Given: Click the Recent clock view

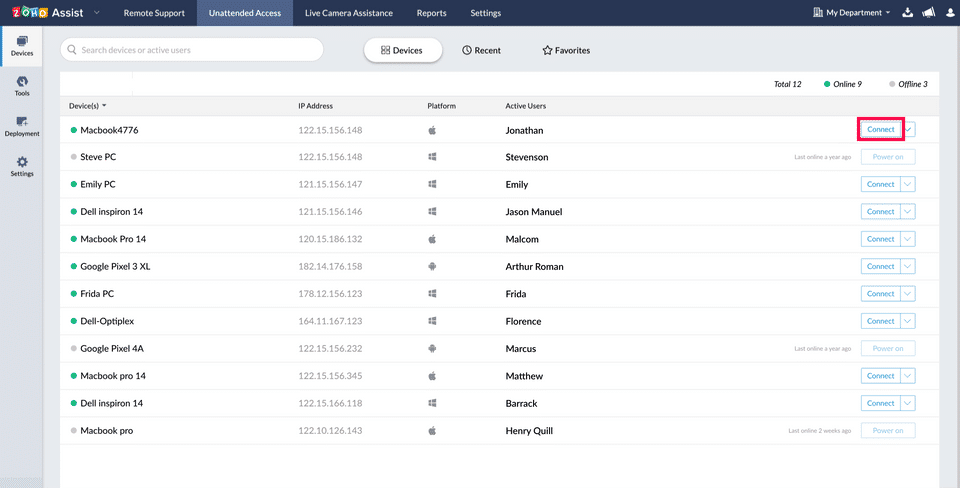Looking at the screenshot, I should point(482,50).
